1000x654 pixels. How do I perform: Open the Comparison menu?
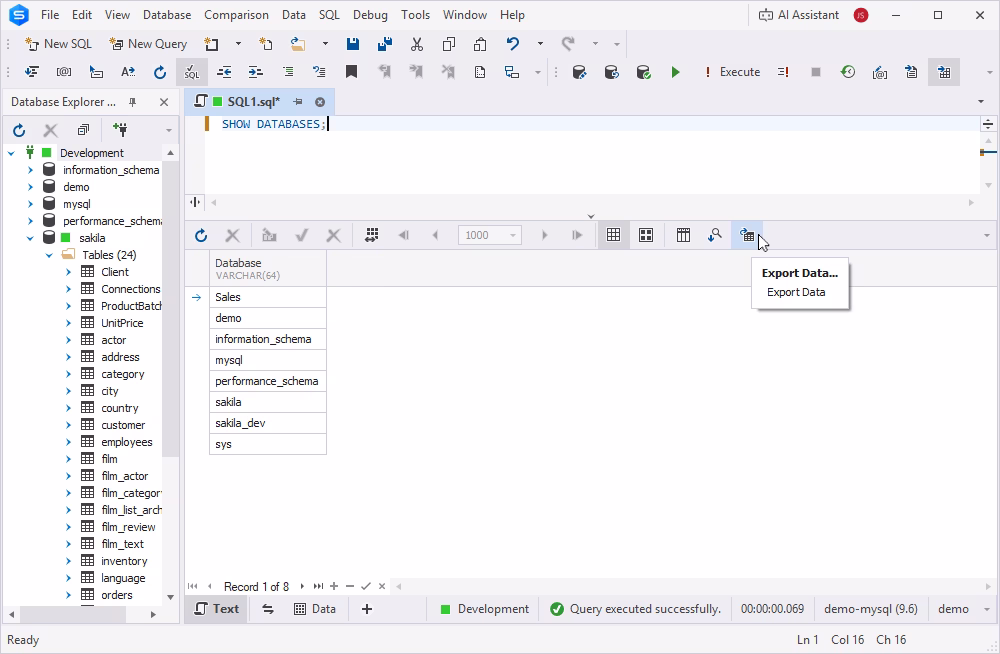pos(236,15)
